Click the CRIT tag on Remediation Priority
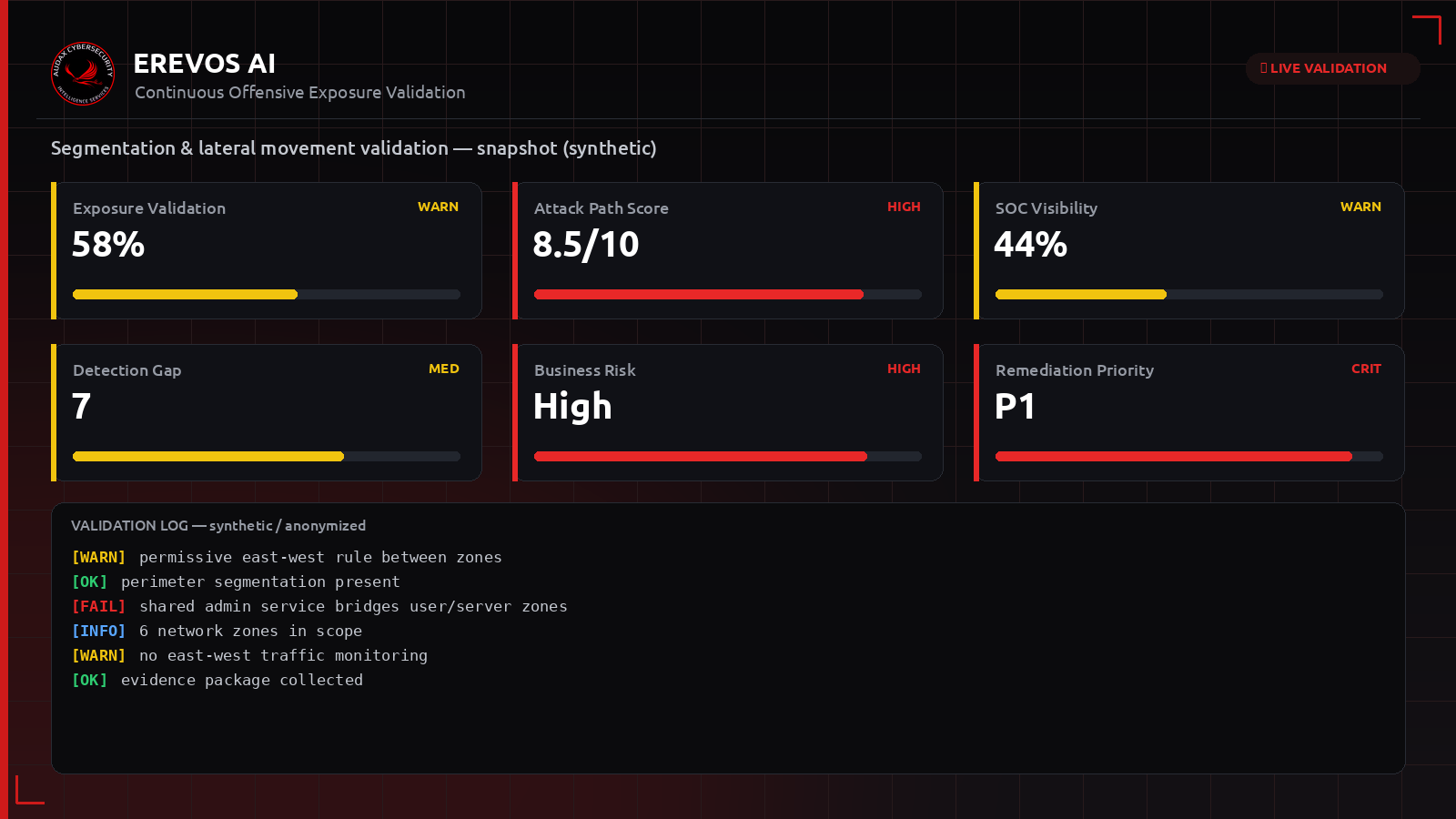This screenshot has height=819, width=1456. click(x=1366, y=369)
